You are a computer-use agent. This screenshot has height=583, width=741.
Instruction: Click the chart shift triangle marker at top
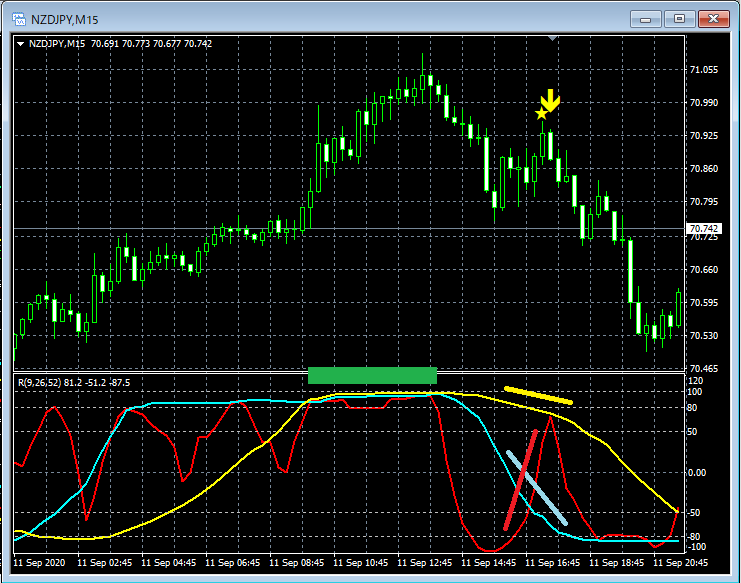(x=552, y=38)
